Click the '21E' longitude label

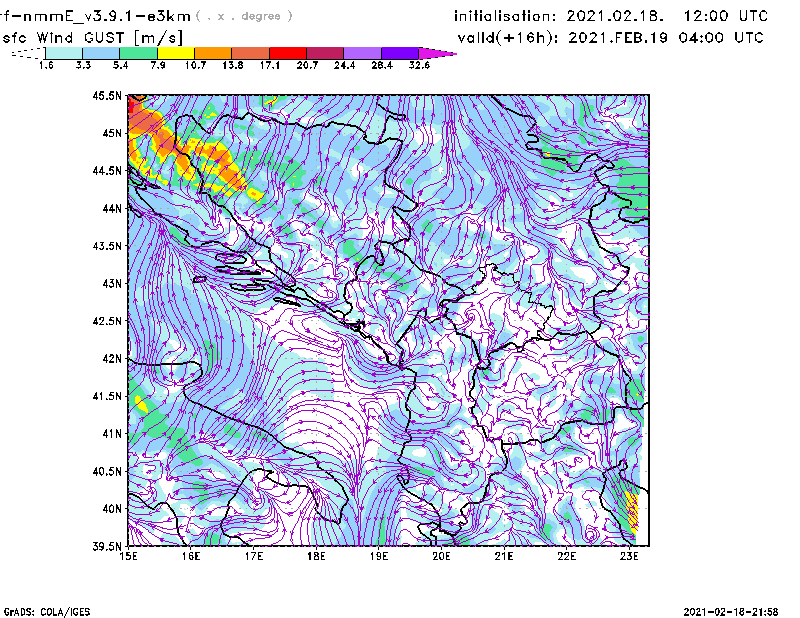[x=504, y=556]
